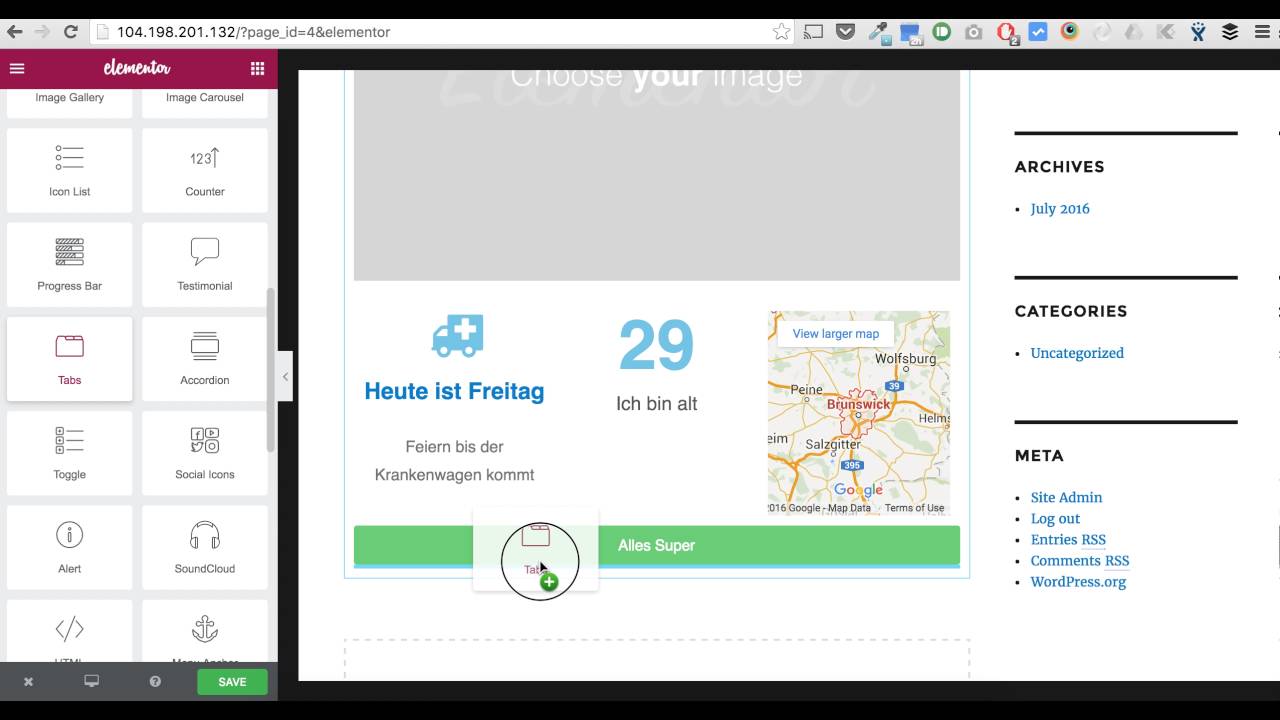
Task: Select the Menu Anchor widget
Action: coord(205,631)
